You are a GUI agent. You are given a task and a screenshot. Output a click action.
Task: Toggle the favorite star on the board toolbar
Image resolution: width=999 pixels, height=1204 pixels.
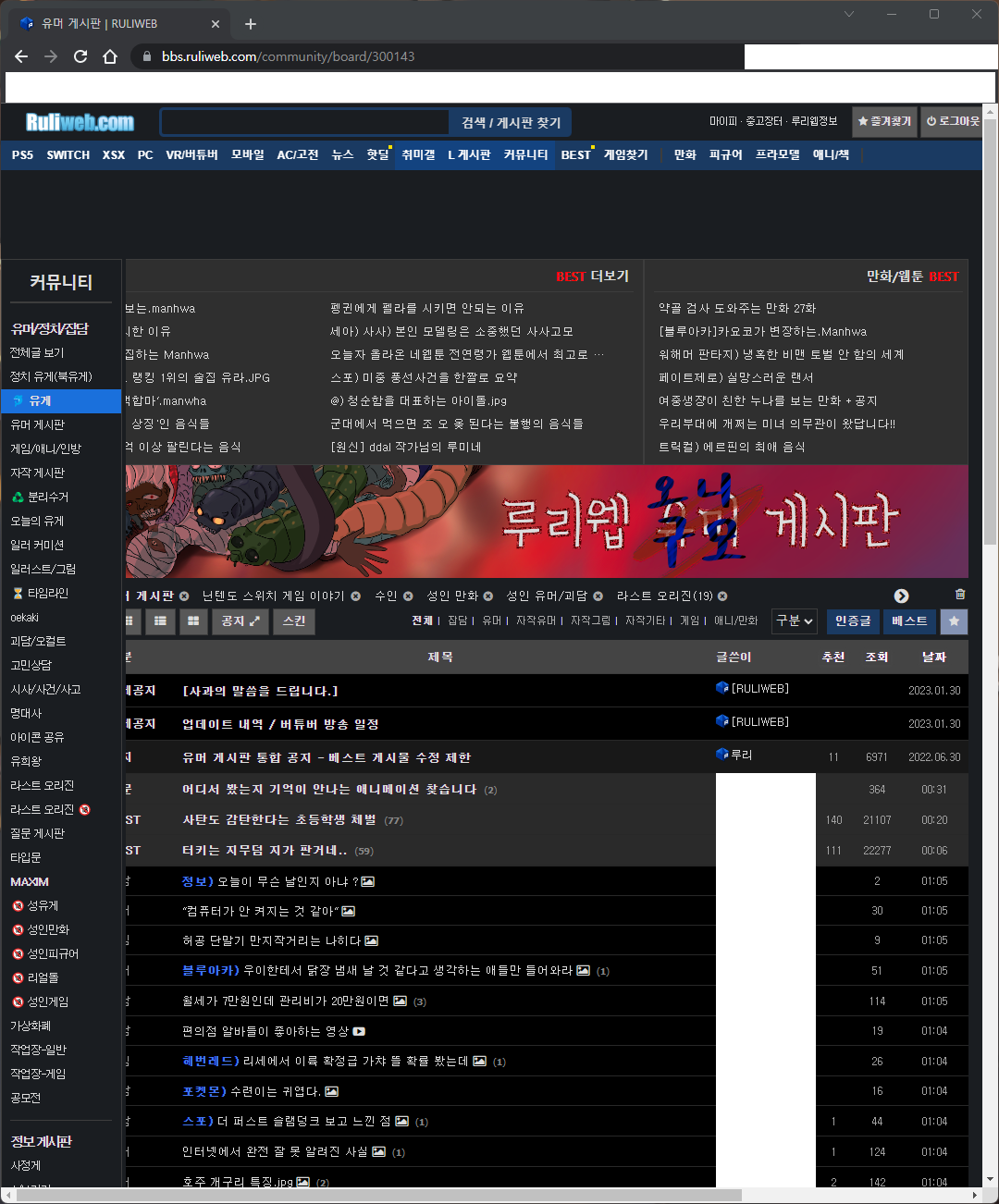coord(953,621)
